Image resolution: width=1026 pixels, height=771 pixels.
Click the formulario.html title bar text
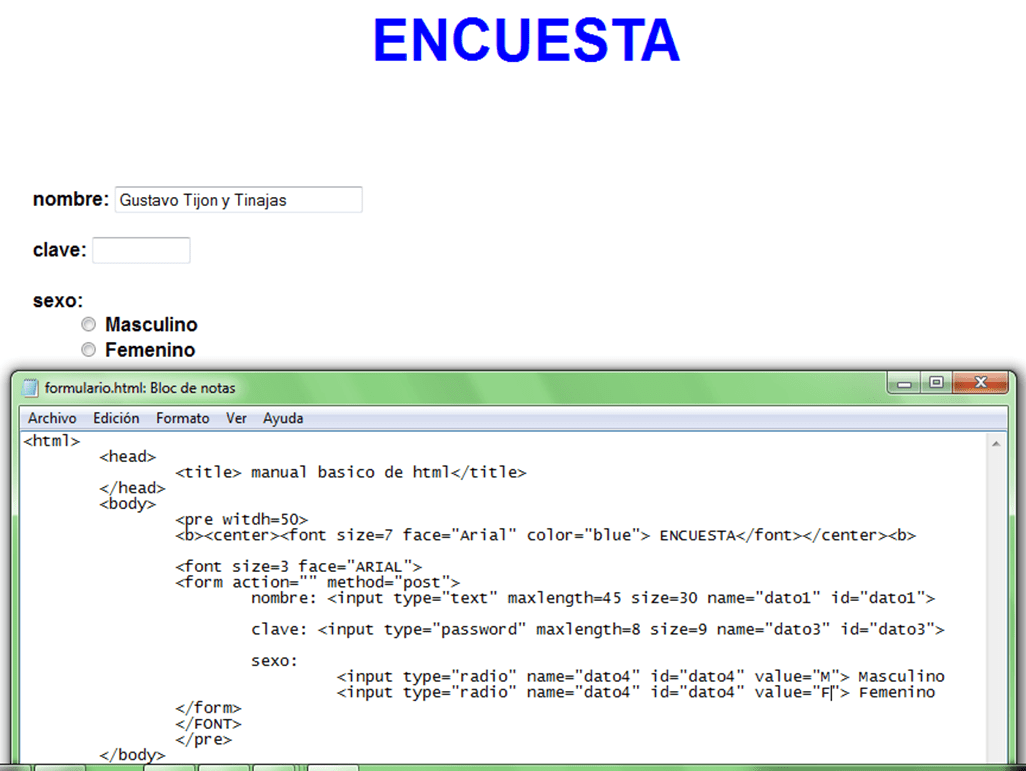coord(140,388)
